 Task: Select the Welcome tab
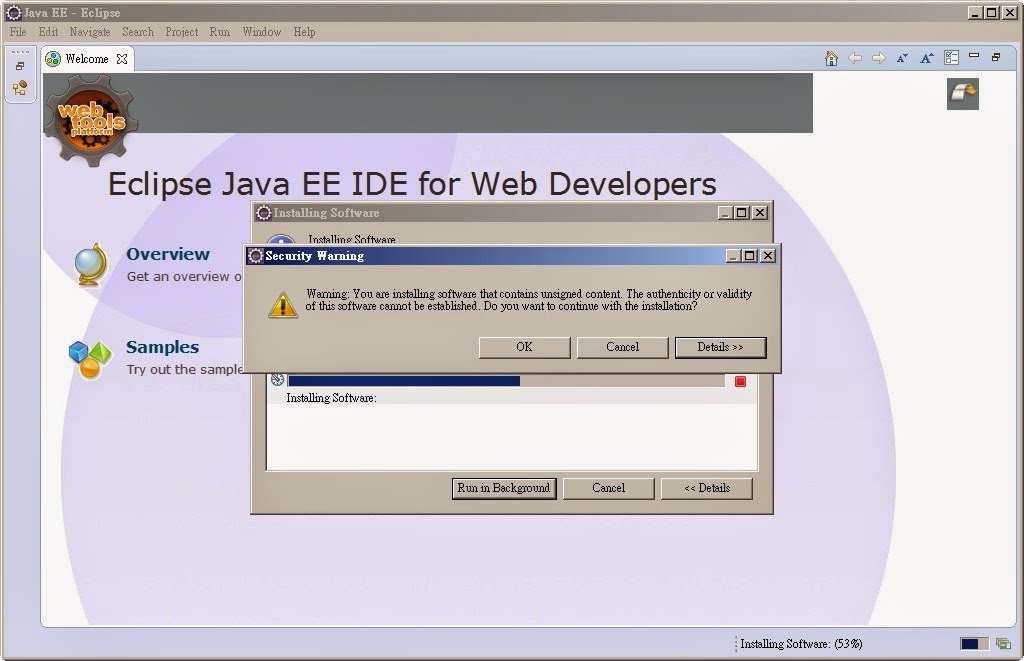tap(87, 59)
